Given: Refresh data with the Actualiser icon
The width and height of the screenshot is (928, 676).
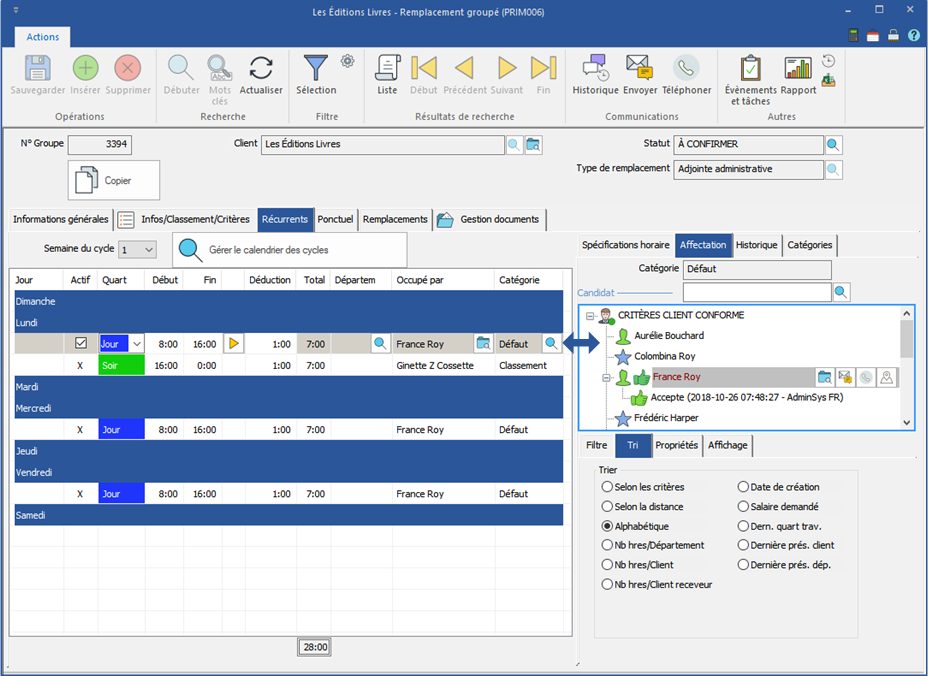Looking at the screenshot, I should [x=260, y=67].
